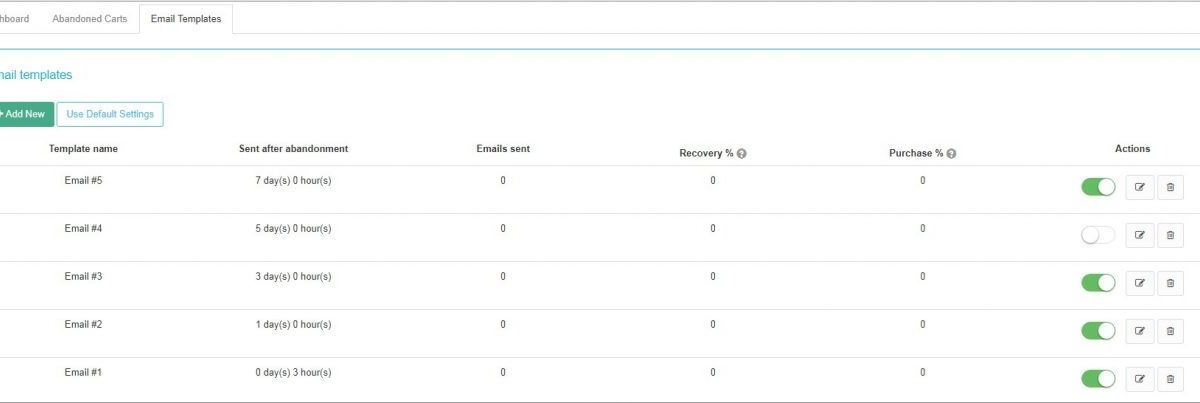Viewport: 1200px width, 403px height.
Task: Switch to the Abandoned Carts tab
Action: click(x=90, y=19)
